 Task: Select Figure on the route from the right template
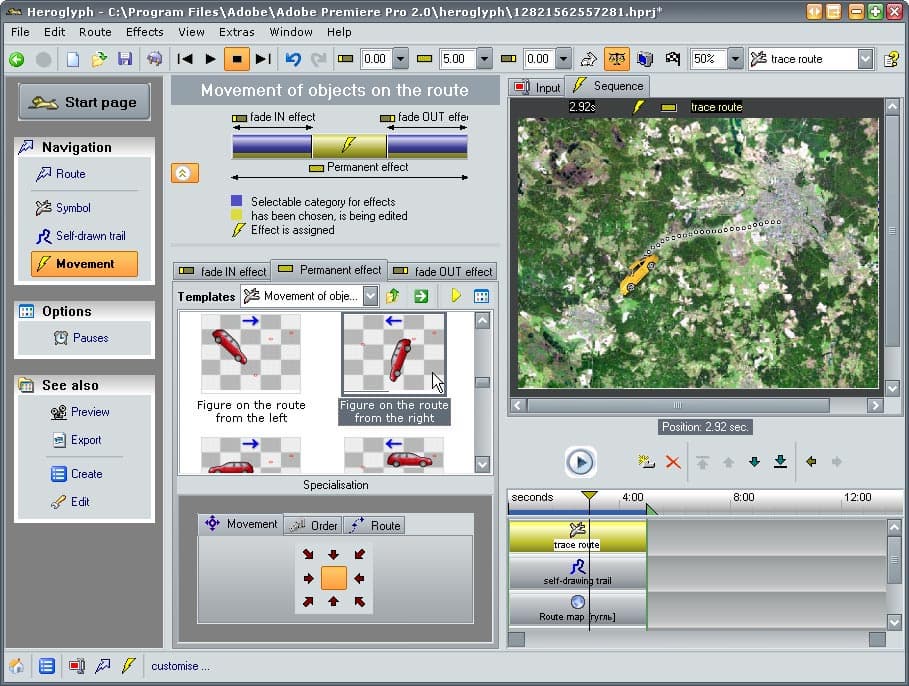click(394, 369)
